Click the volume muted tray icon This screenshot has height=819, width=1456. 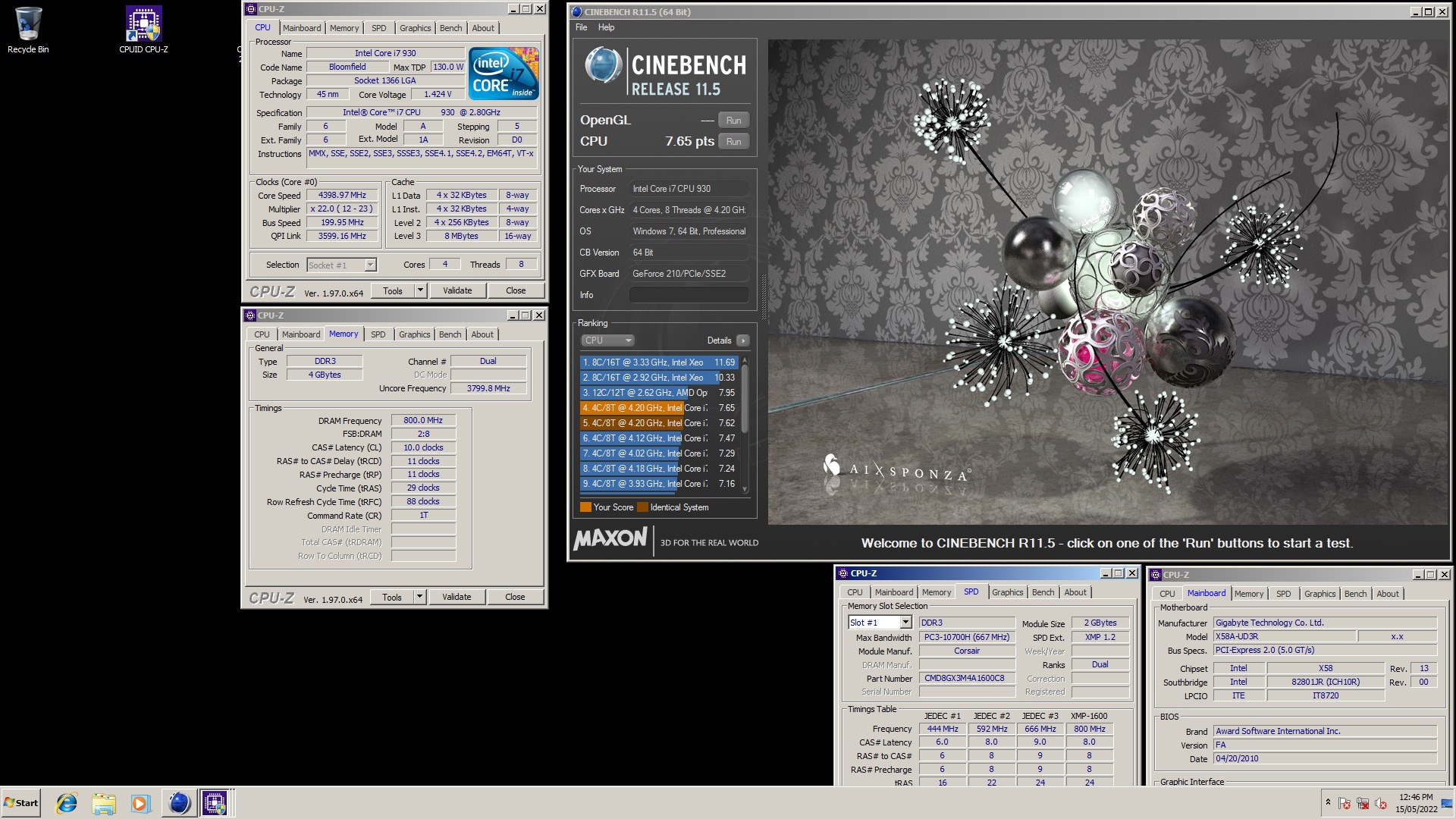[x=1380, y=803]
